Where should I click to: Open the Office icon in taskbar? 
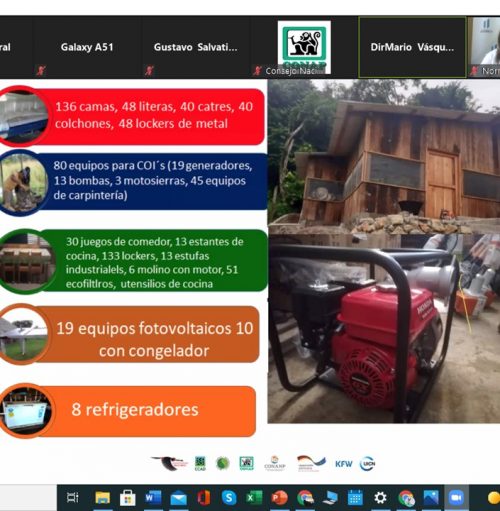[x=204, y=498]
